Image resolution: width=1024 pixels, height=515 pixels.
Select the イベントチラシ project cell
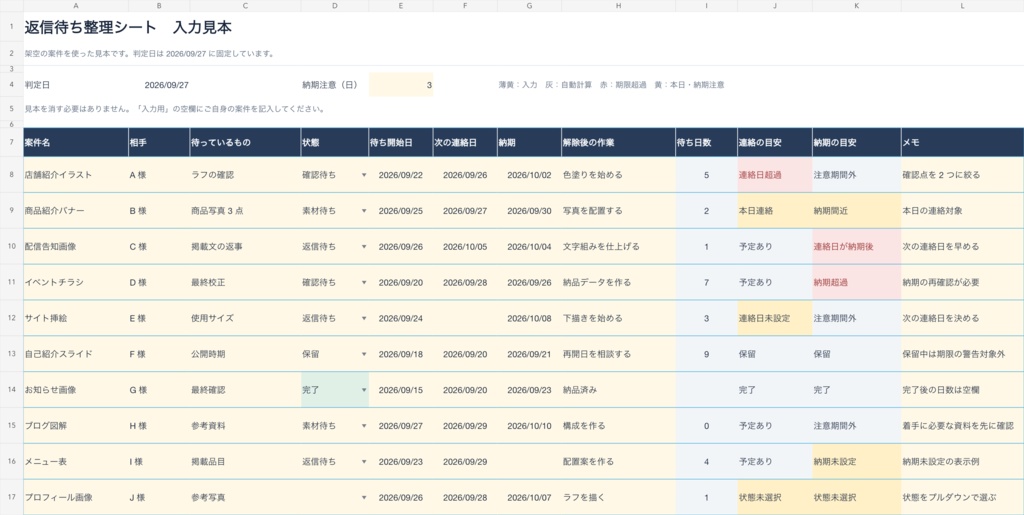click(x=76, y=283)
